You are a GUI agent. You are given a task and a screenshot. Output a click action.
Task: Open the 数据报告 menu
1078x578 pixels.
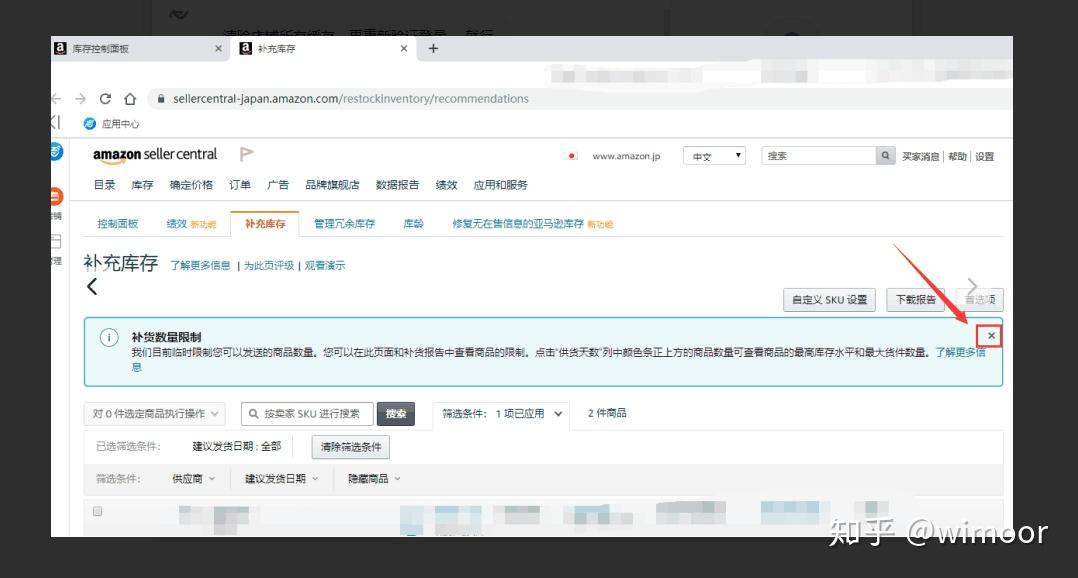coord(397,185)
